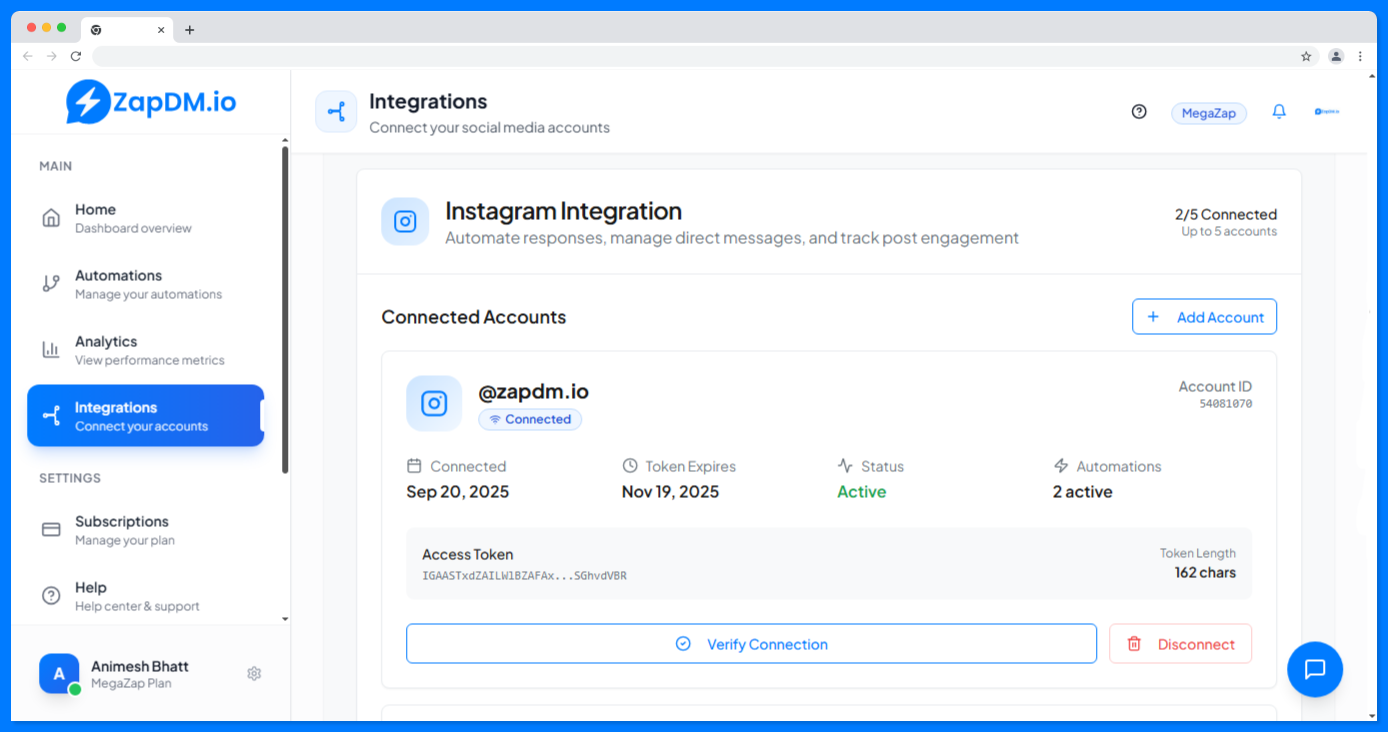Open the Home dashboard overview
The width and height of the screenshot is (1388, 732).
point(146,218)
